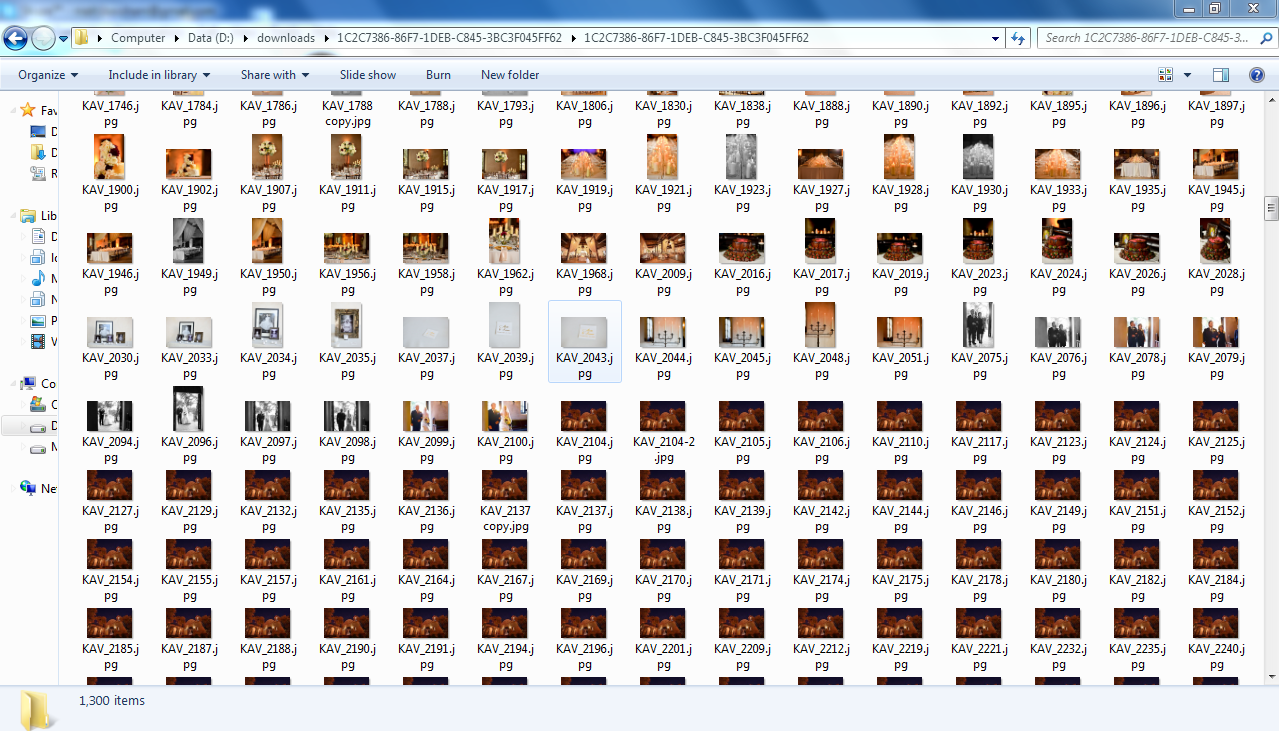The image size is (1279, 731).
Task: Open the Include in library menu
Action: pyautogui.click(x=159, y=75)
